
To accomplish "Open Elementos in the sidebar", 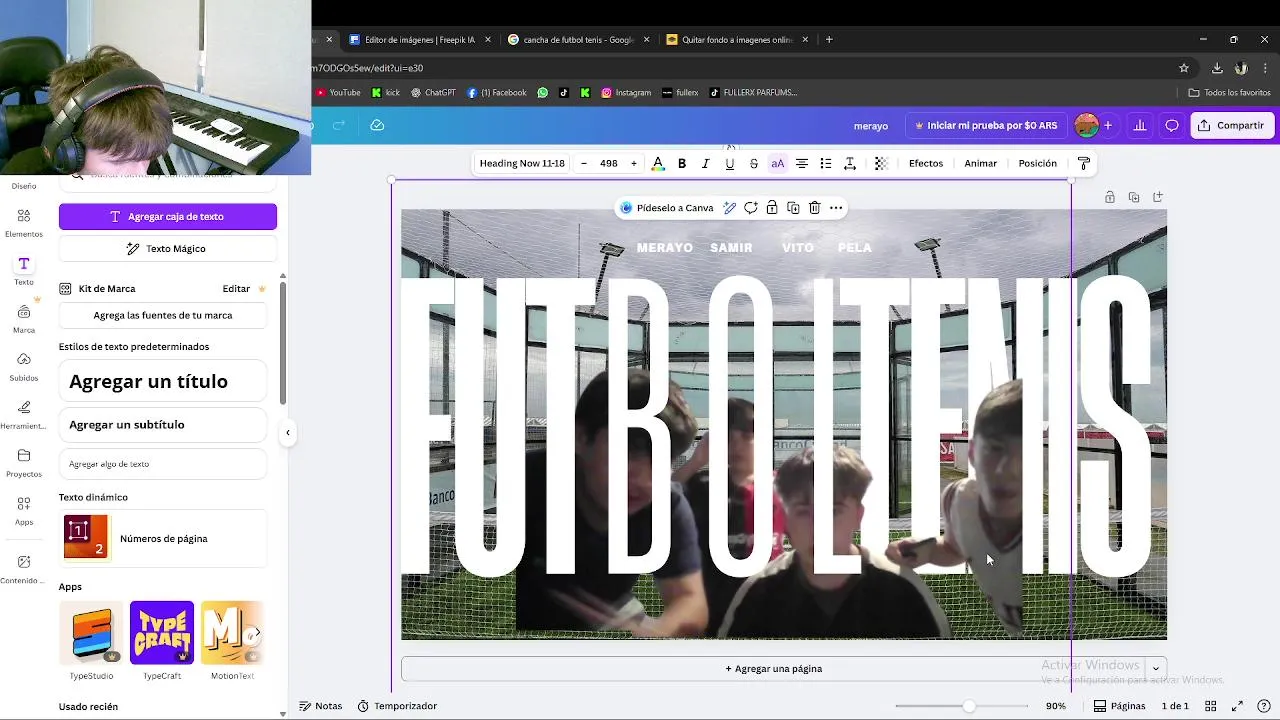I will click(x=24, y=223).
